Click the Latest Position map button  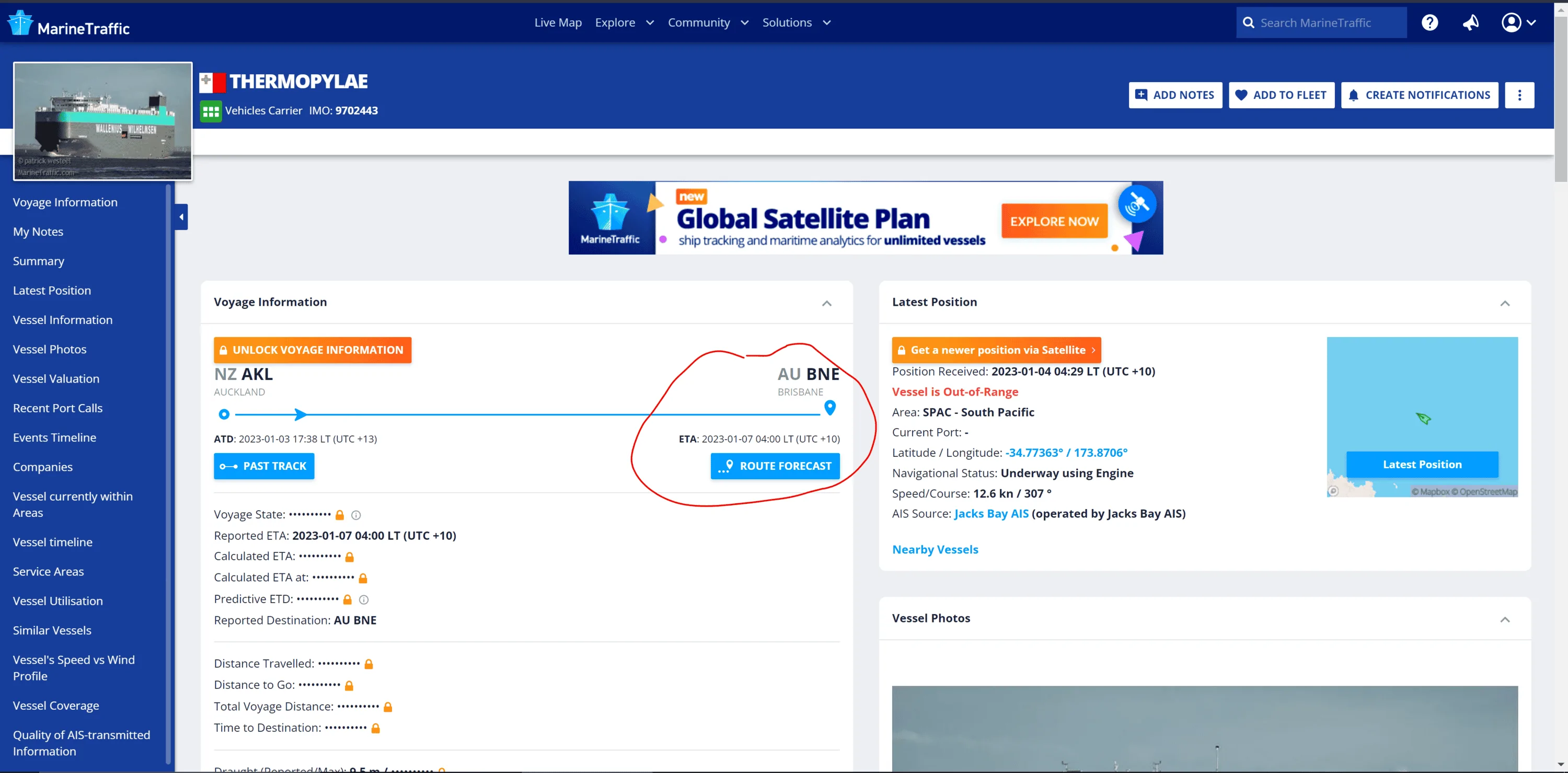click(x=1422, y=465)
